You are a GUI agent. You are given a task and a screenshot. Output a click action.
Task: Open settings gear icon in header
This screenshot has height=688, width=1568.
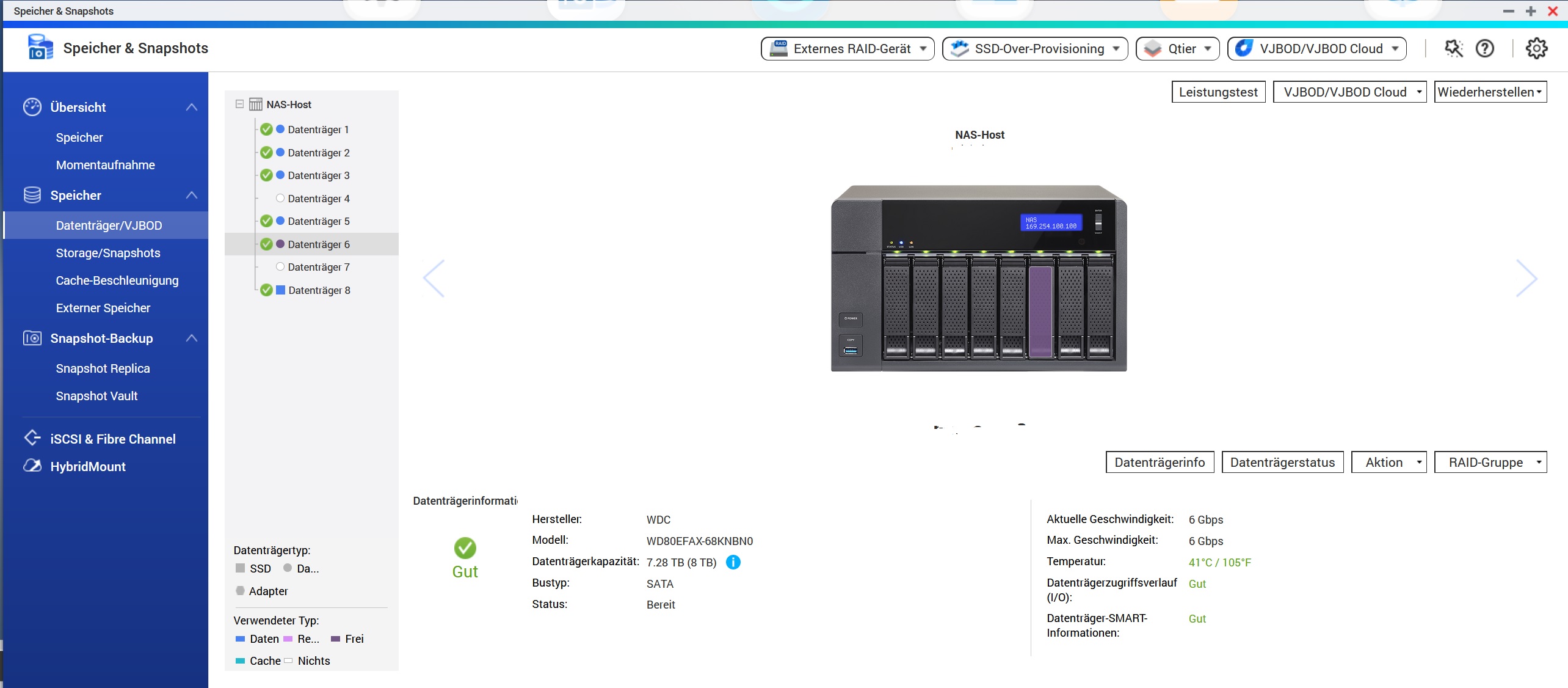pos(1536,49)
